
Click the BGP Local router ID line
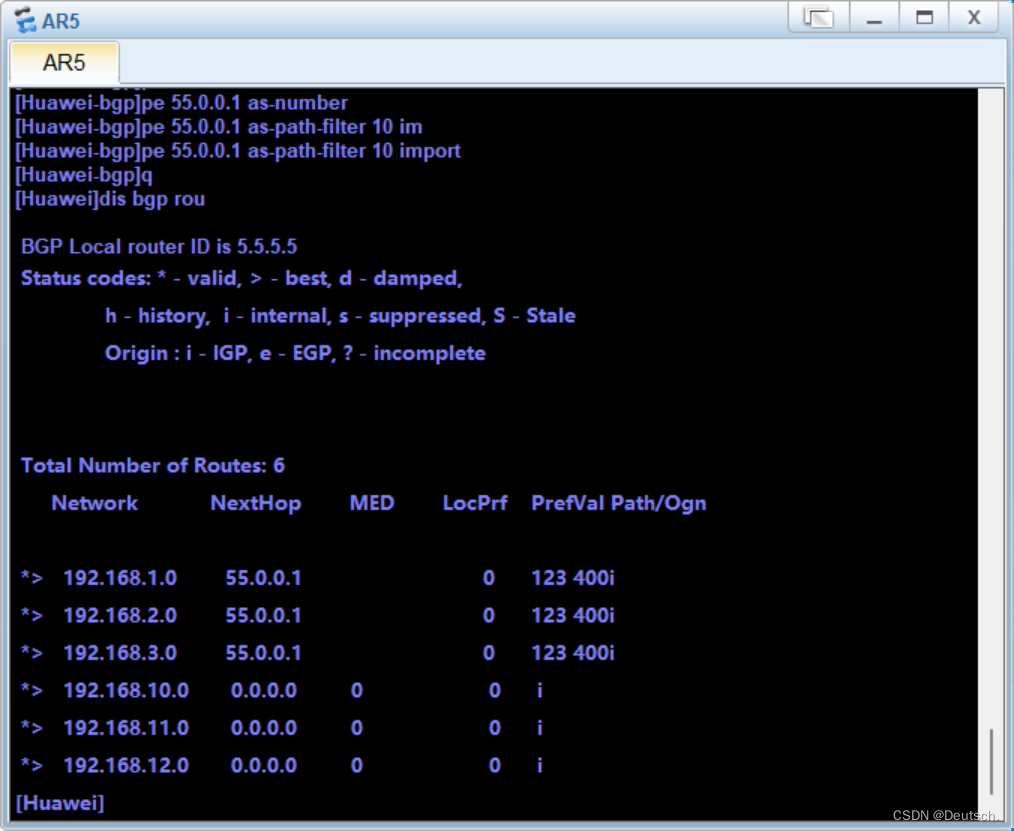159,246
